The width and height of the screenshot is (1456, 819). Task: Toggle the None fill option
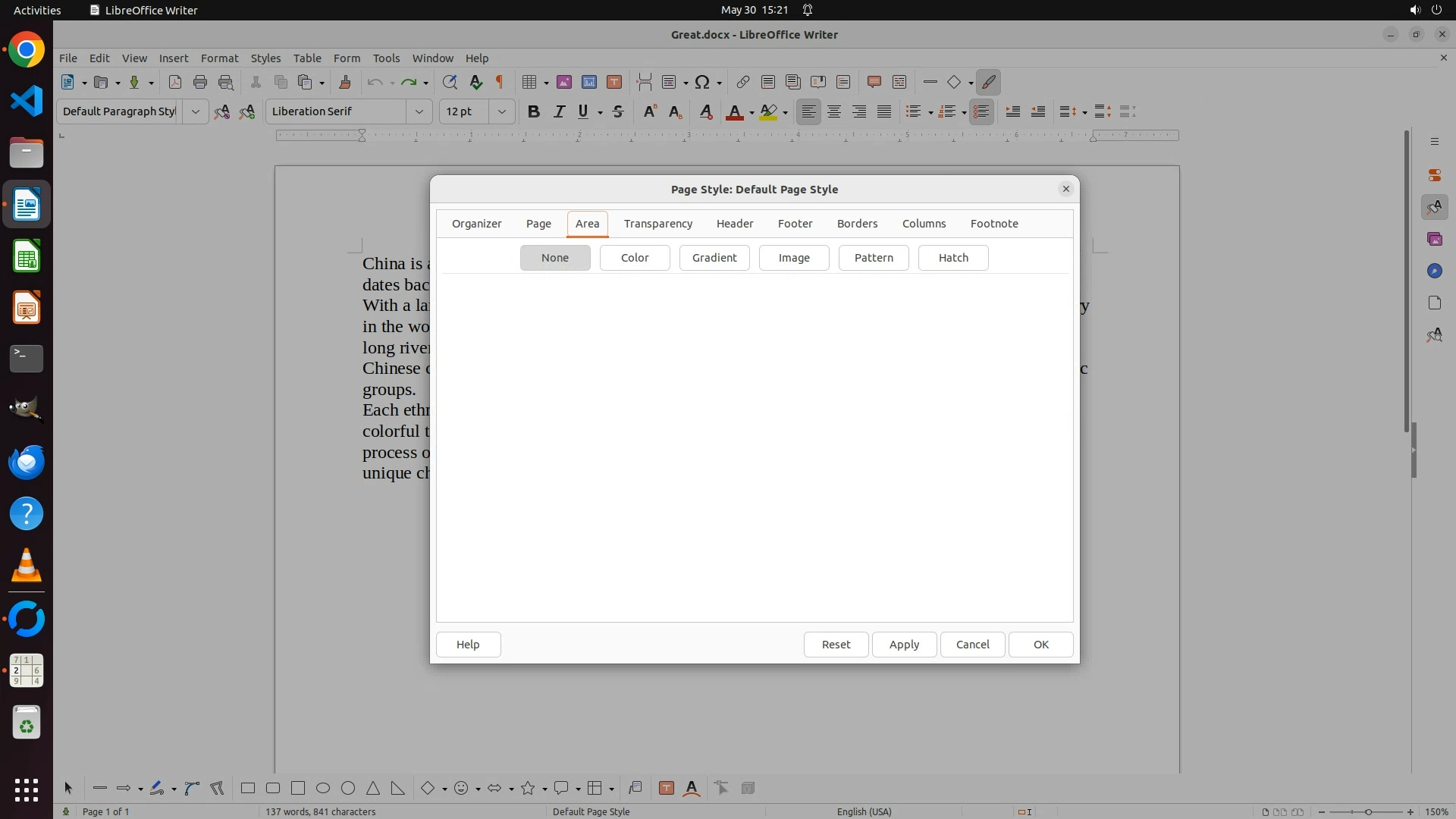554,258
